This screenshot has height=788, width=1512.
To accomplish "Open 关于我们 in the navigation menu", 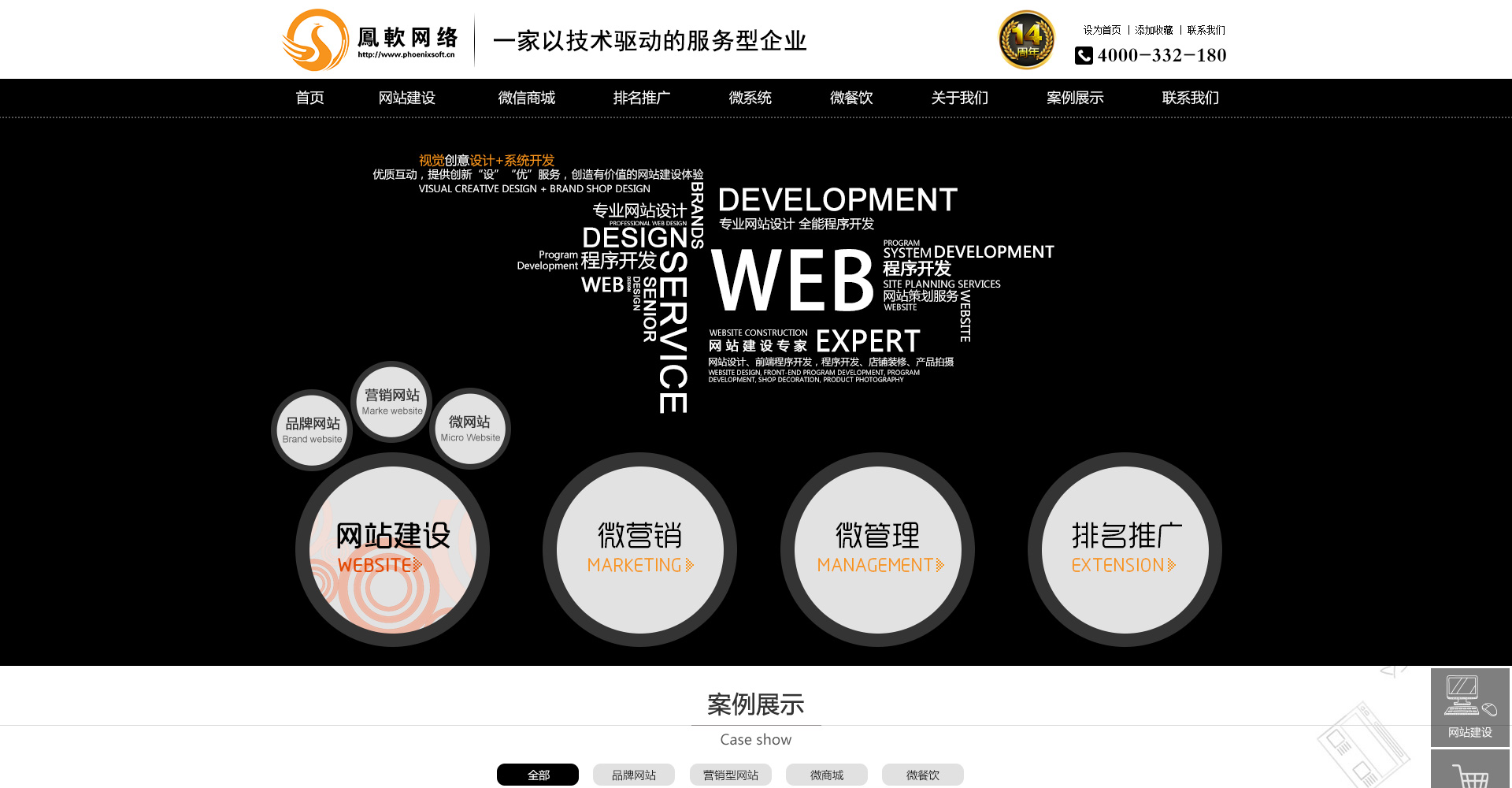I will click(x=959, y=98).
